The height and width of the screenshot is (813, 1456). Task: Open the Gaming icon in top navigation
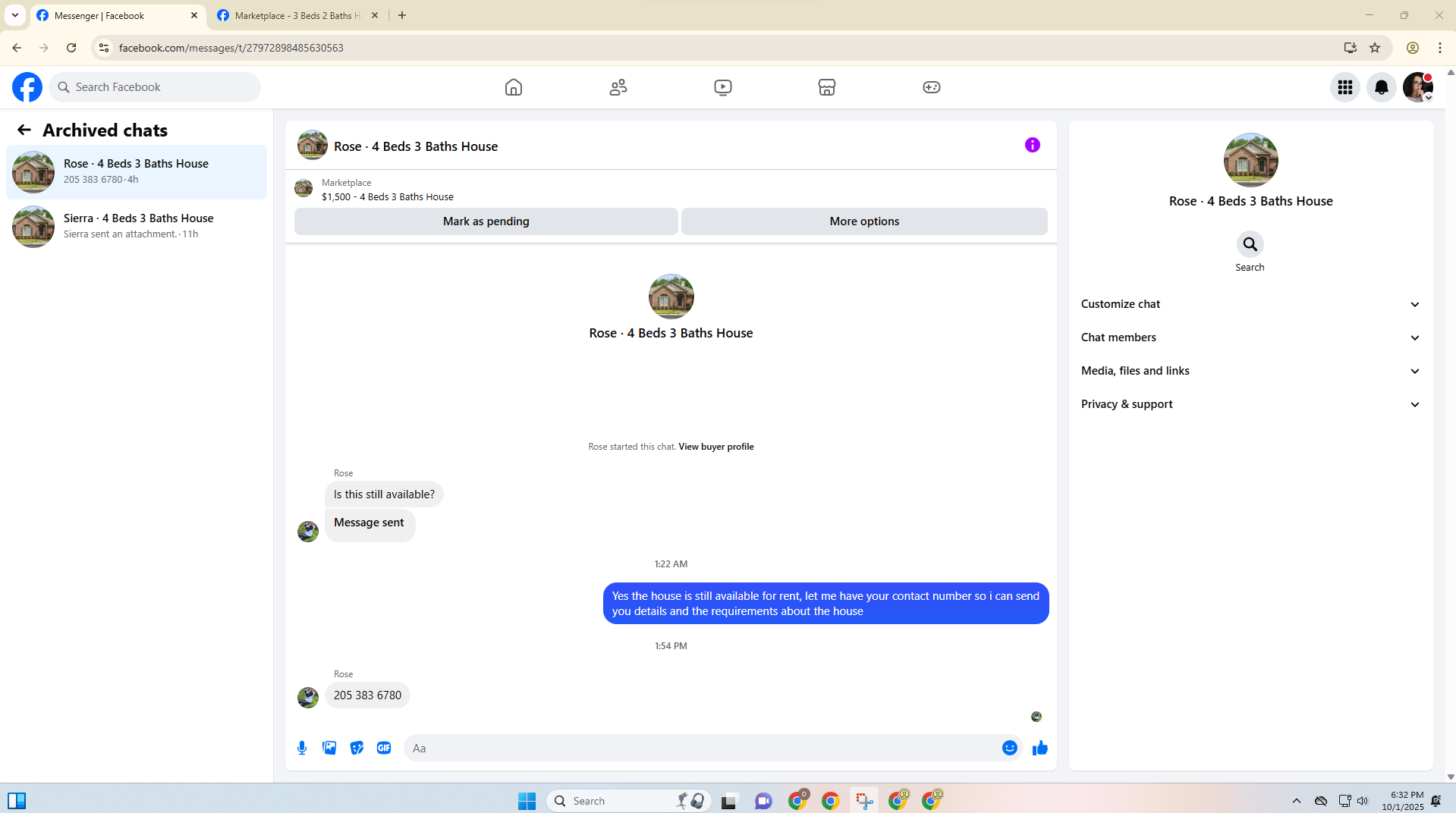click(932, 87)
